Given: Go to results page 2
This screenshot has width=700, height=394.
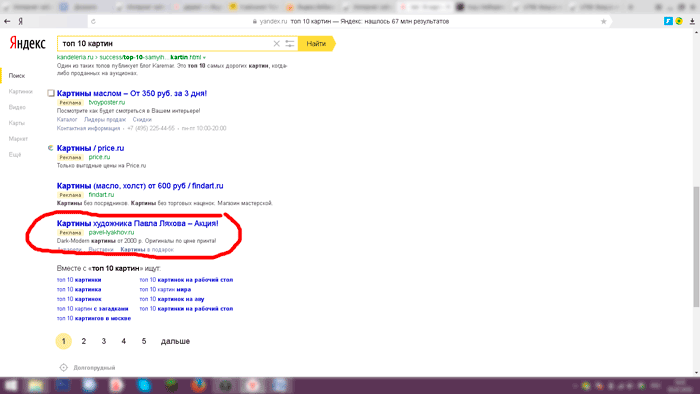Looking at the screenshot, I should (x=83, y=341).
